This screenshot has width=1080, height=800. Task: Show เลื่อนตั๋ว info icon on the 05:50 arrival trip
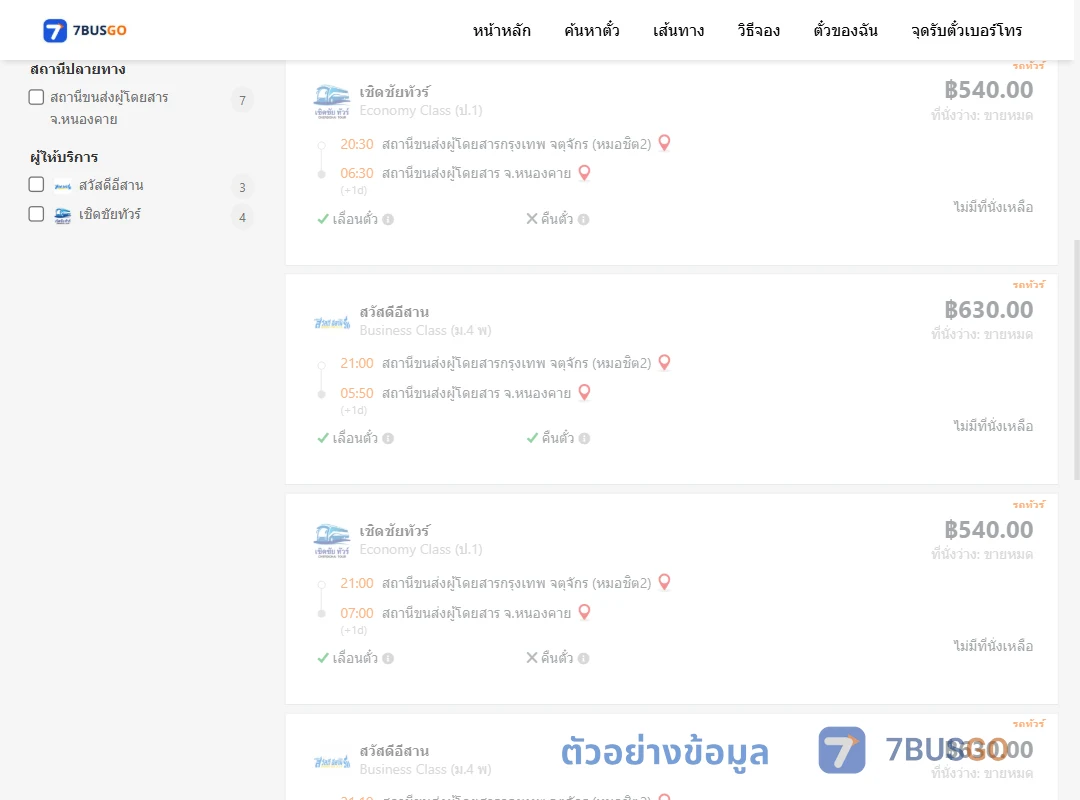(388, 438)
